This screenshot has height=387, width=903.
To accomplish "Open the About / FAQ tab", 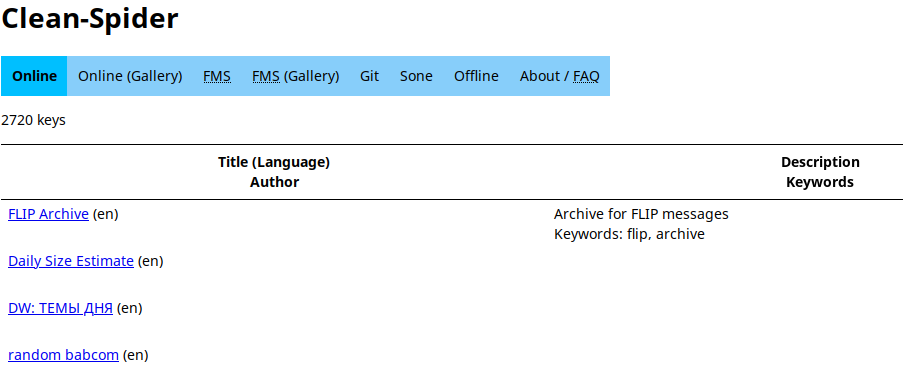I will point(560,76).
